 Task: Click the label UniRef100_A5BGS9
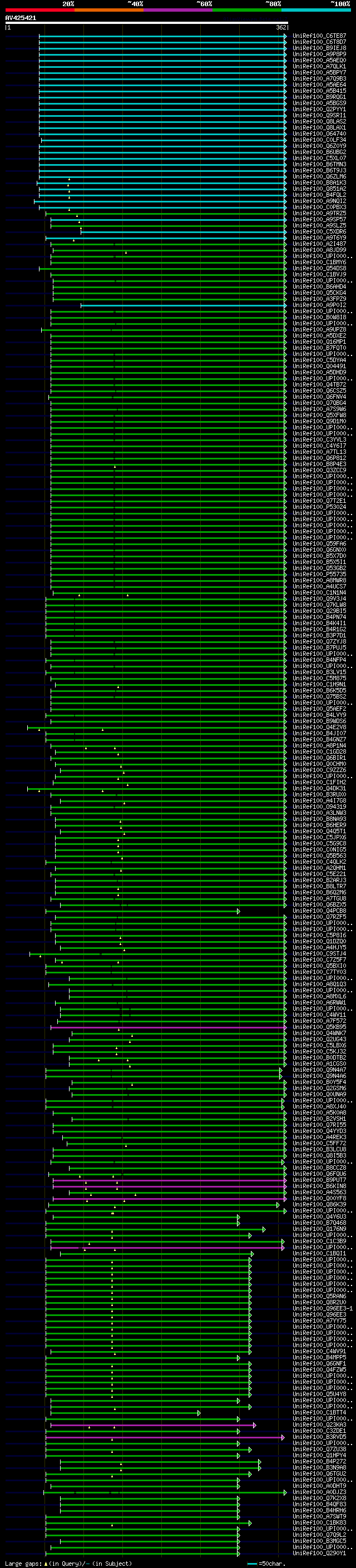[319, 103]
